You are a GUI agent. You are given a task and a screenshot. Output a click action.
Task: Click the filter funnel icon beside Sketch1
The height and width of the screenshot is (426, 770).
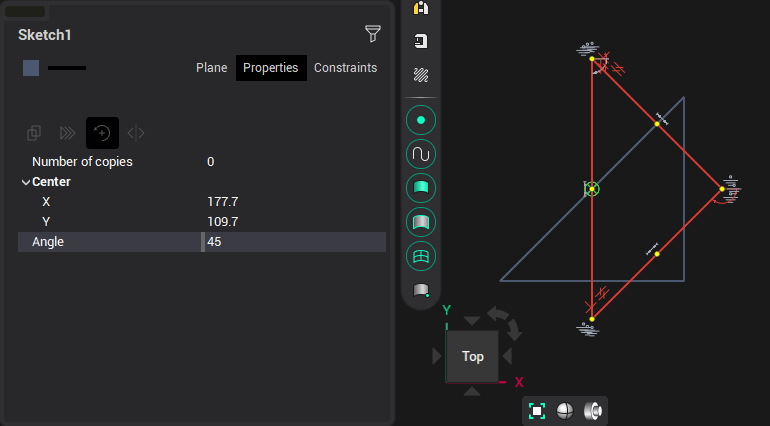tap(373, 34)
